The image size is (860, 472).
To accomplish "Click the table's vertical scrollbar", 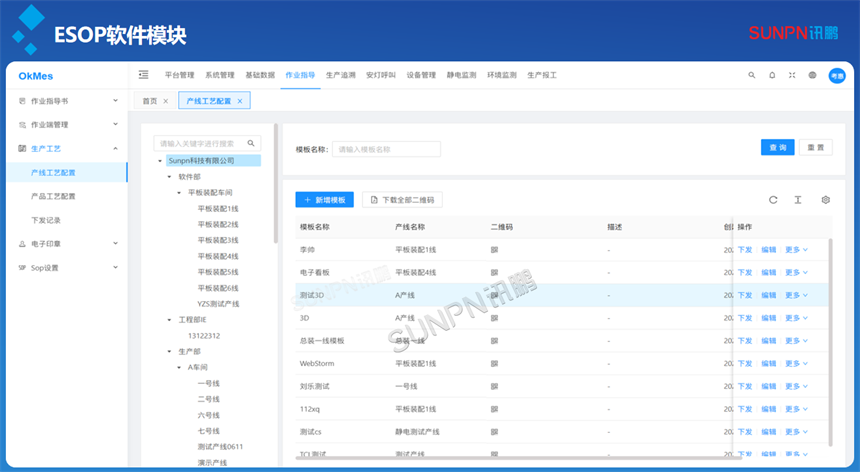I will pos(830,343).
